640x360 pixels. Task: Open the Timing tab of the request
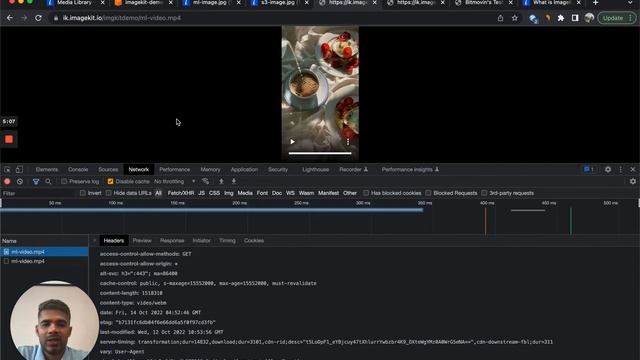pos(227,240)
